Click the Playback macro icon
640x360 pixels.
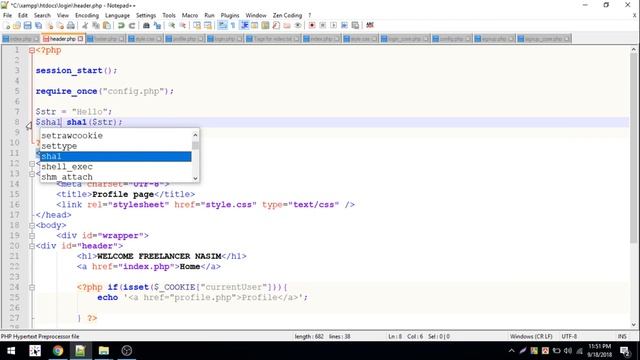(333, 25)
